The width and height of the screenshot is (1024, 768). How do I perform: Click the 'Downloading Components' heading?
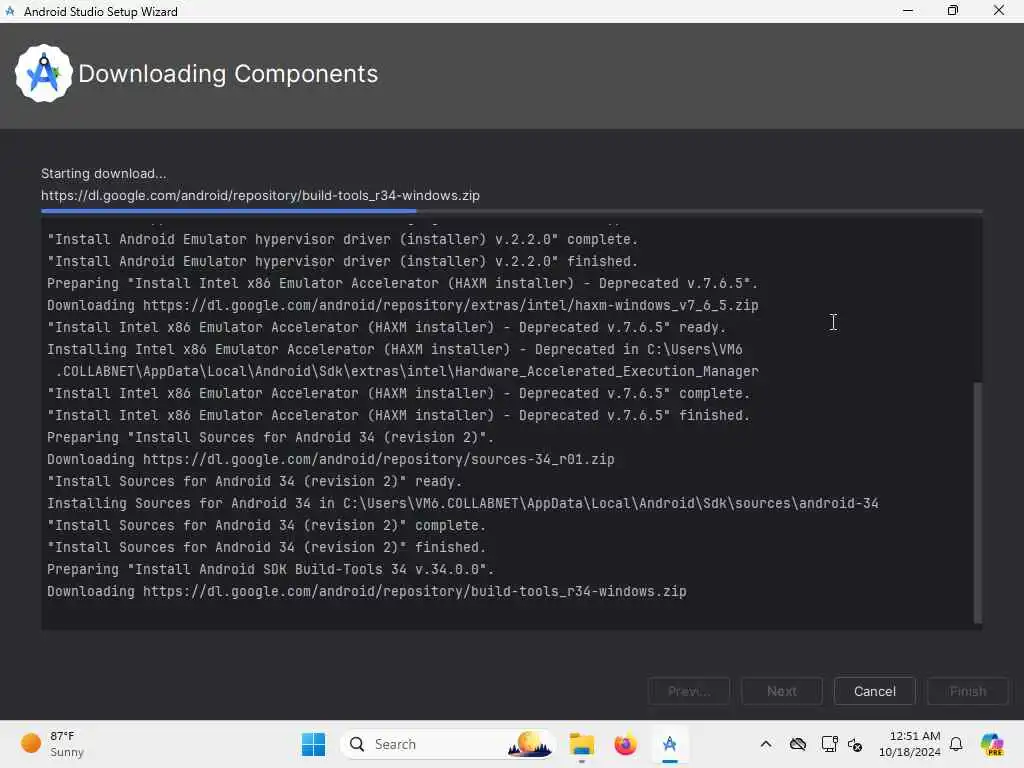pyautogui.click(x=228, y=74)
